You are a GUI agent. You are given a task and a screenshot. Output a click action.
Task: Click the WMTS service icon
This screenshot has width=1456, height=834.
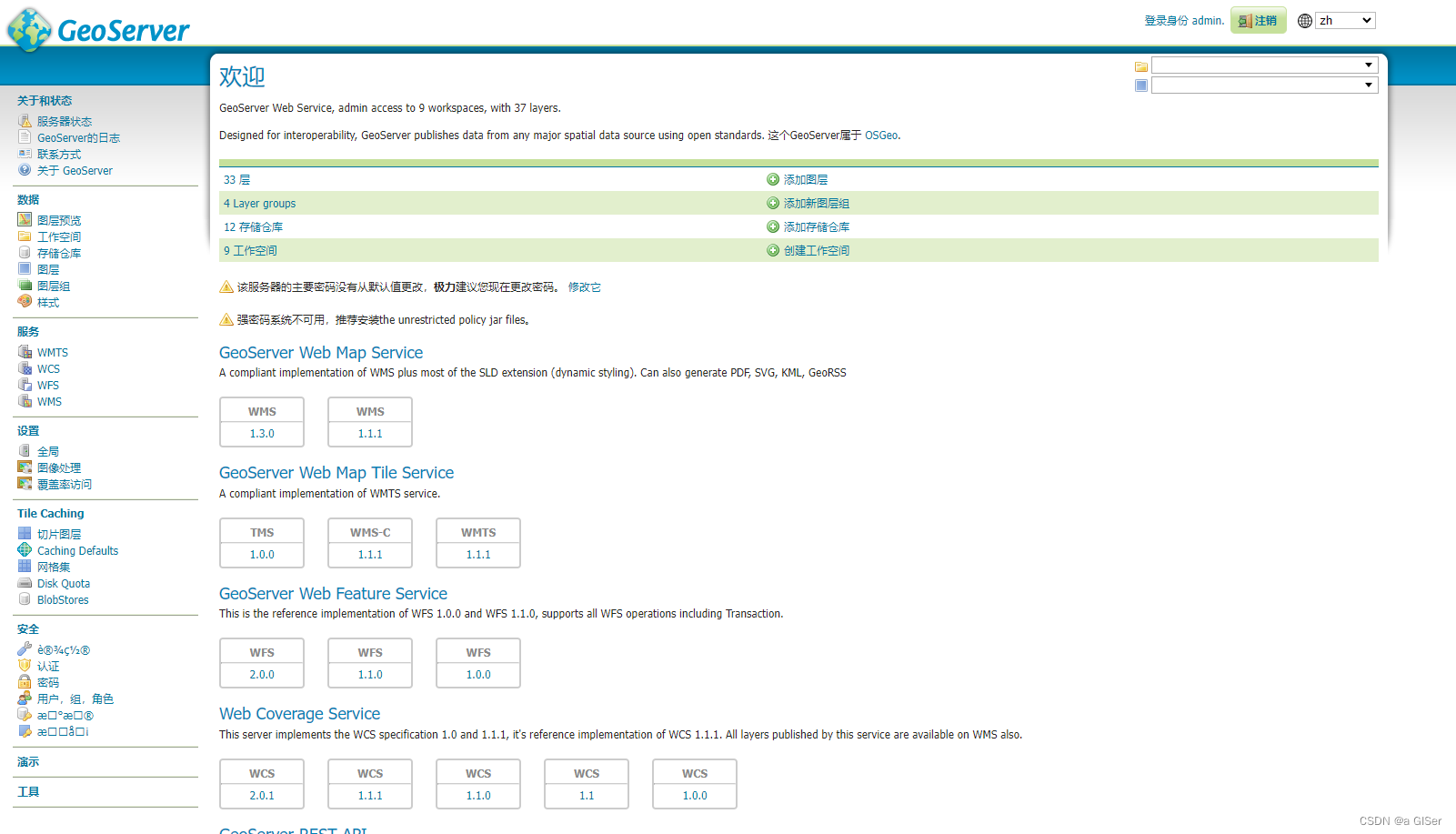[25, 352]
